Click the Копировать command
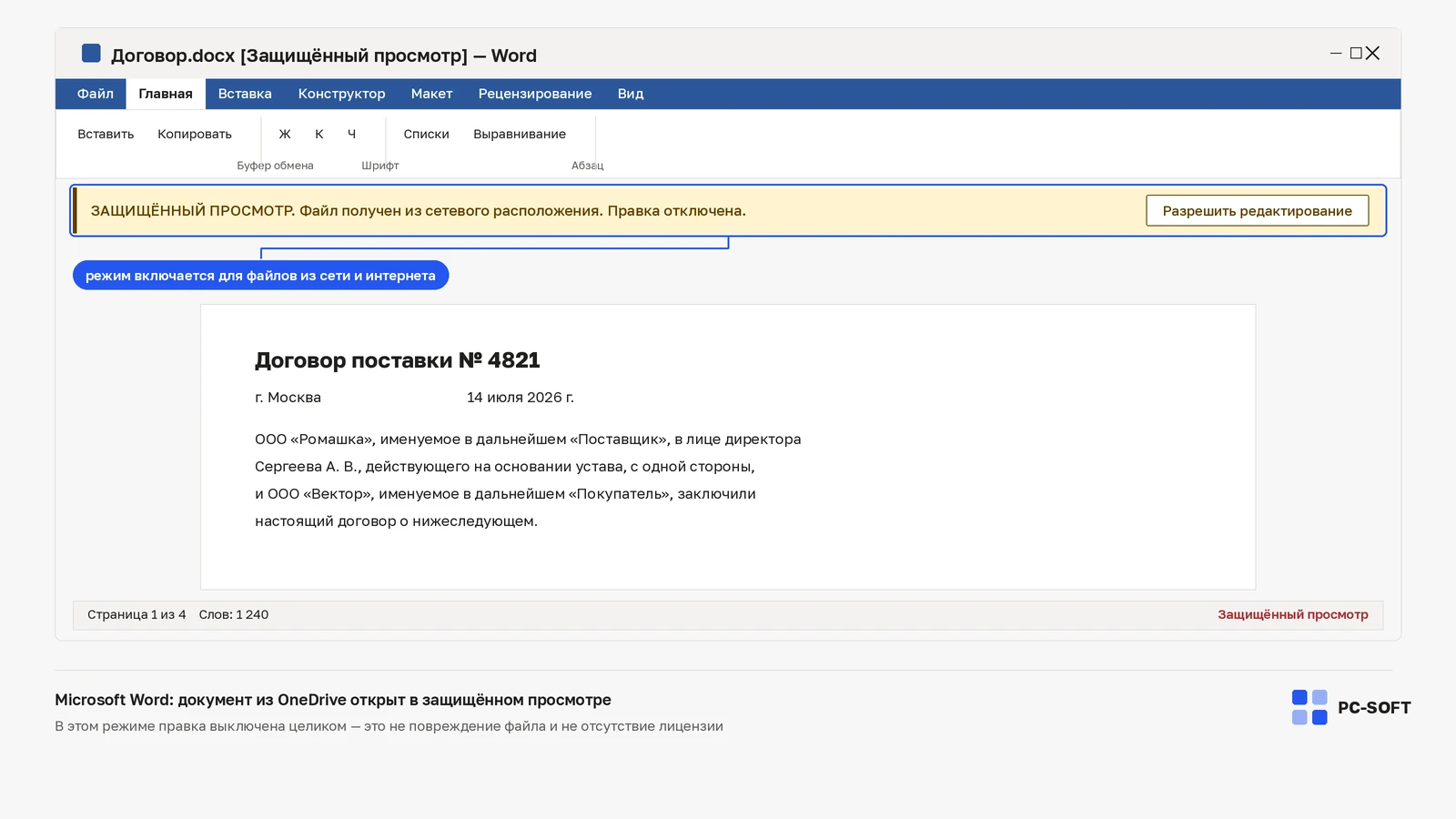1456x819 pixels. point(195,134)
